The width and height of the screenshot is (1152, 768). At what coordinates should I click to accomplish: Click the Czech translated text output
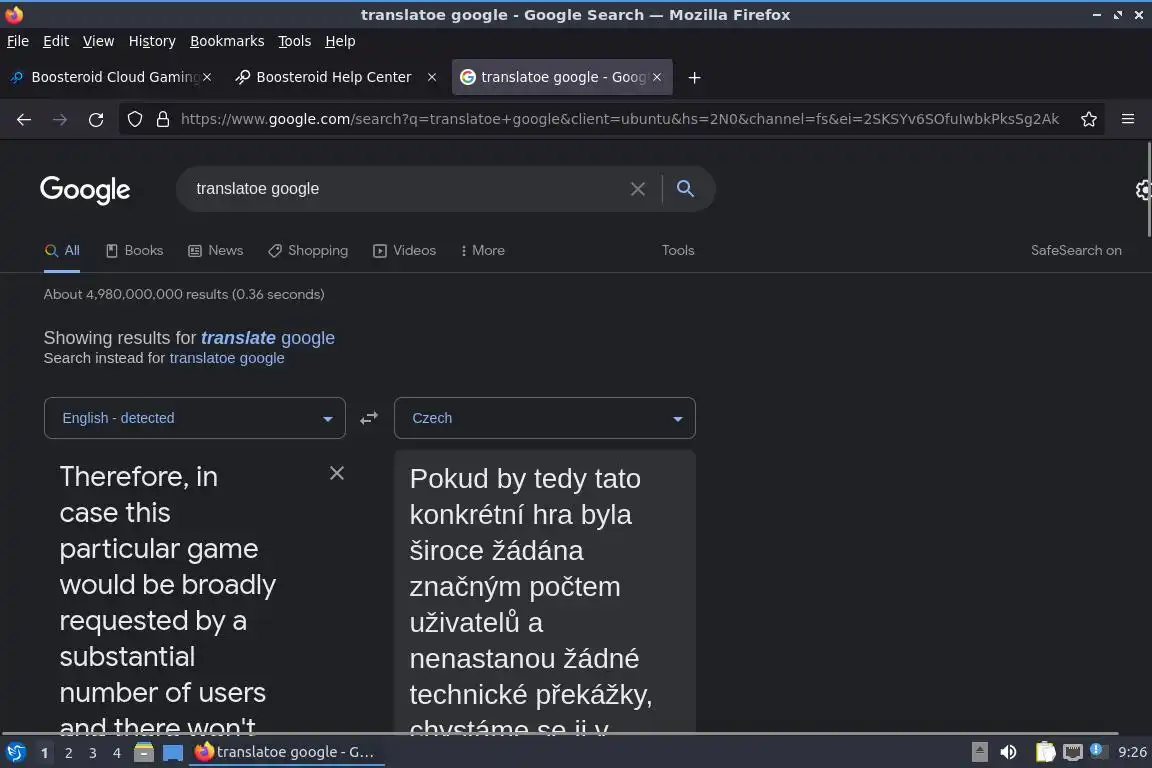click(544, 592)
